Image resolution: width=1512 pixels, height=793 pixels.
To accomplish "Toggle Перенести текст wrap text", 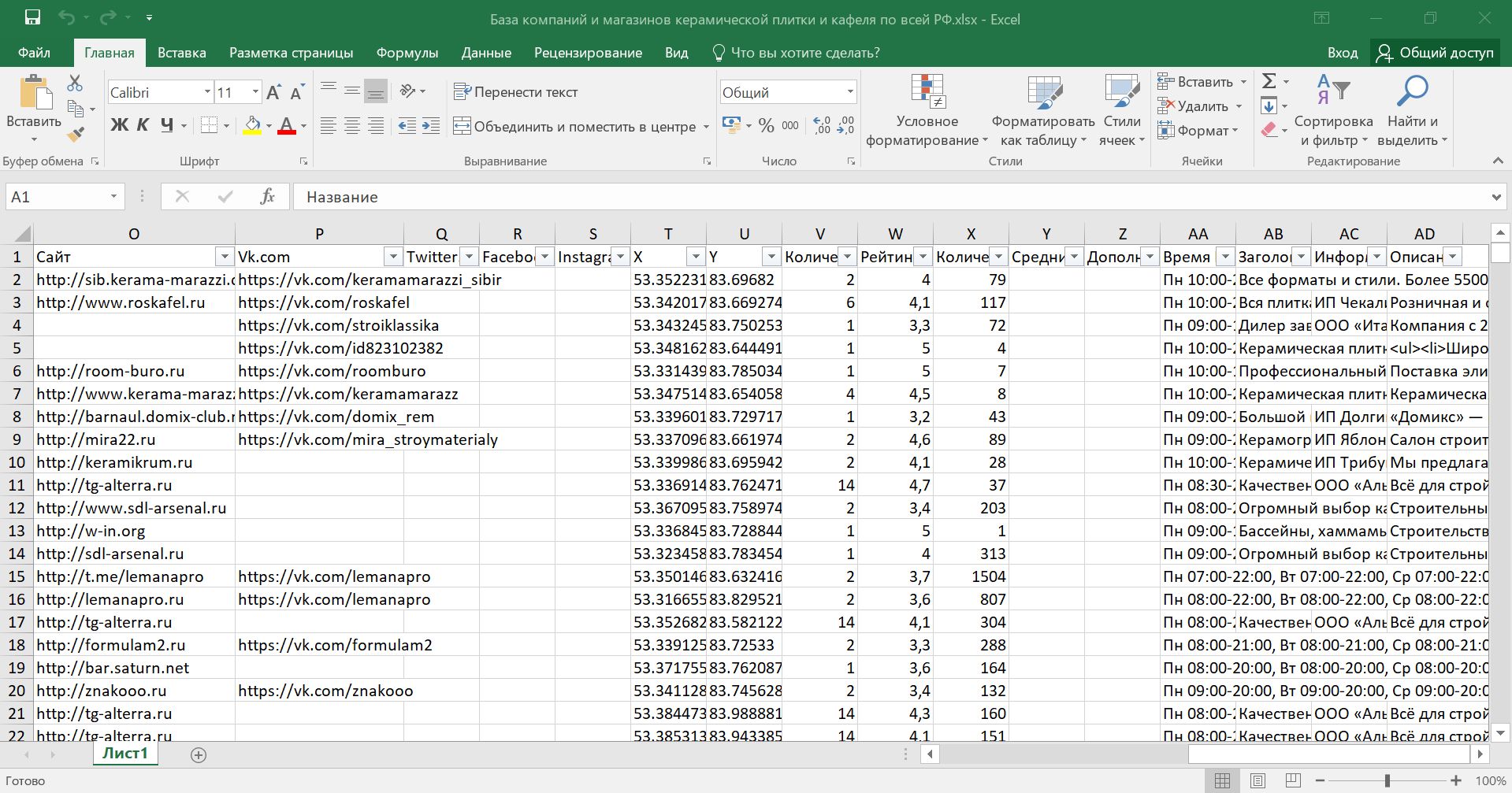I will 516,92.
